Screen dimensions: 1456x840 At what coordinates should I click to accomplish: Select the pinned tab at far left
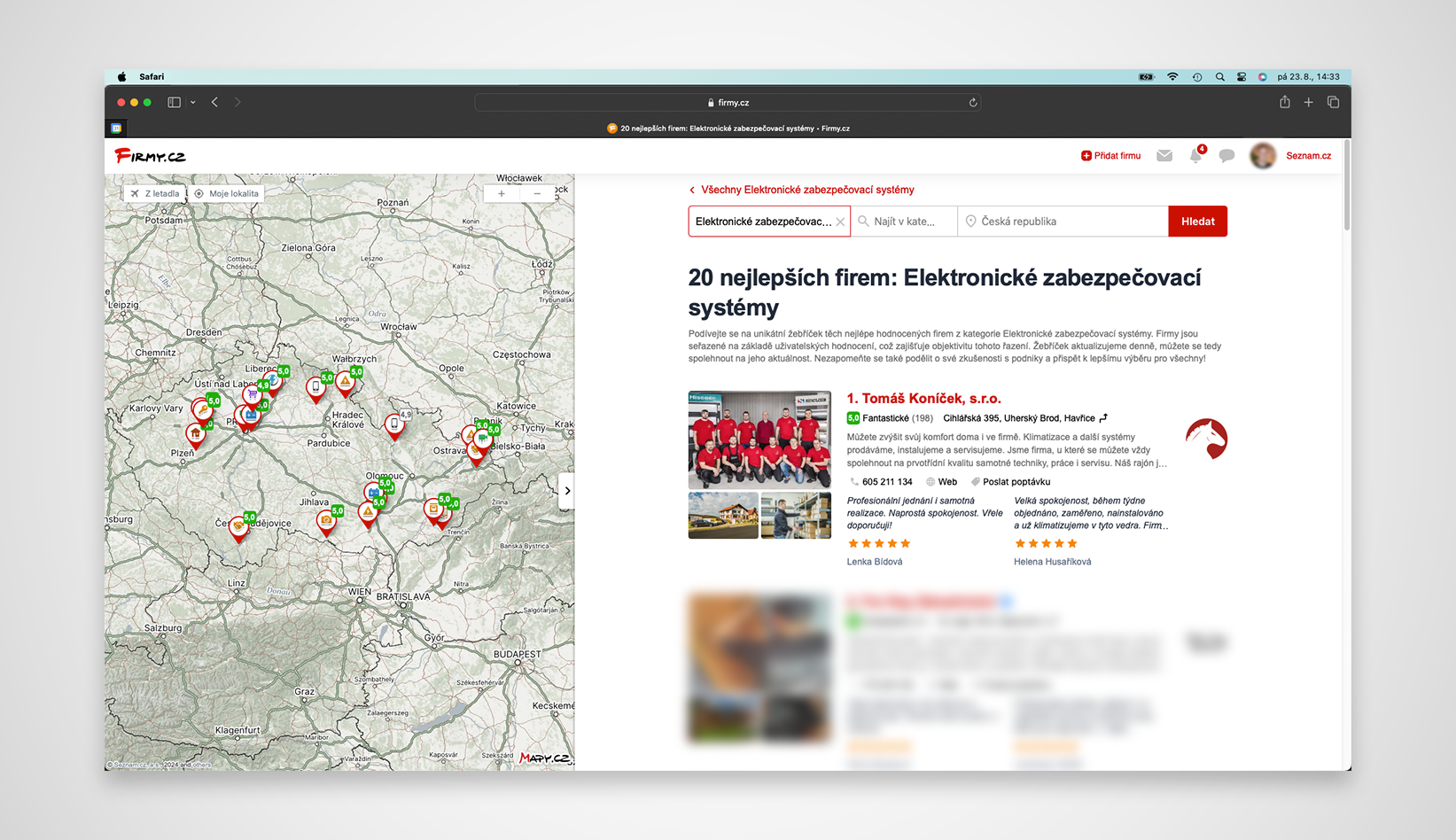116,128
